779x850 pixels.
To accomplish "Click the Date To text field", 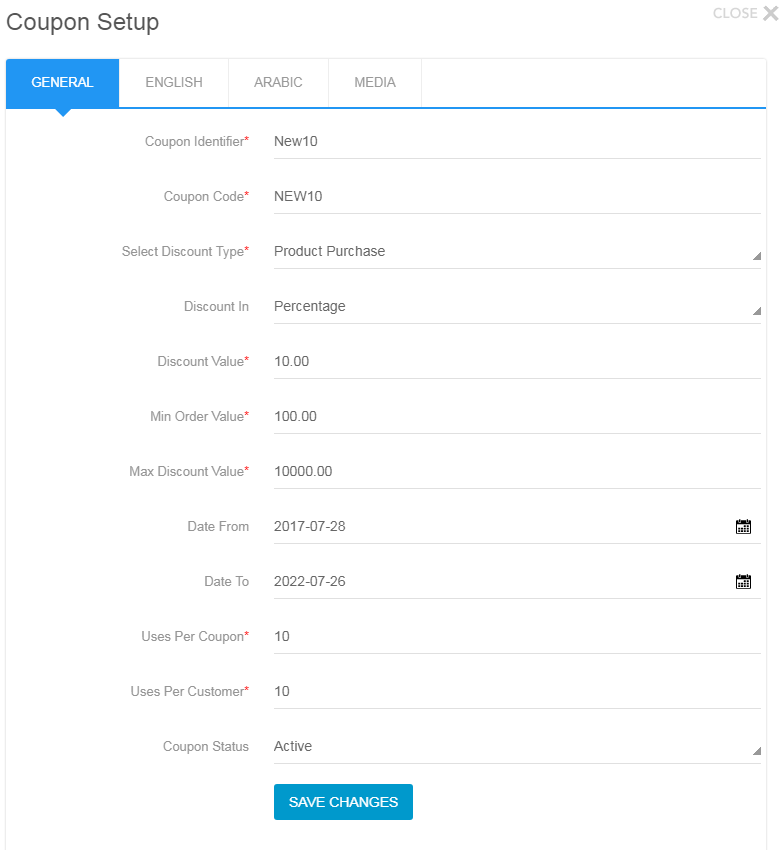I will coord(501,582).
